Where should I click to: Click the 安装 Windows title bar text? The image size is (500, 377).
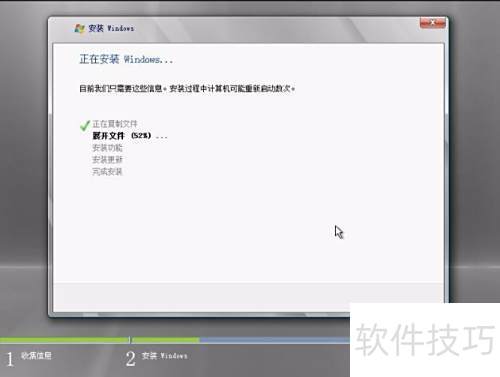111,28
